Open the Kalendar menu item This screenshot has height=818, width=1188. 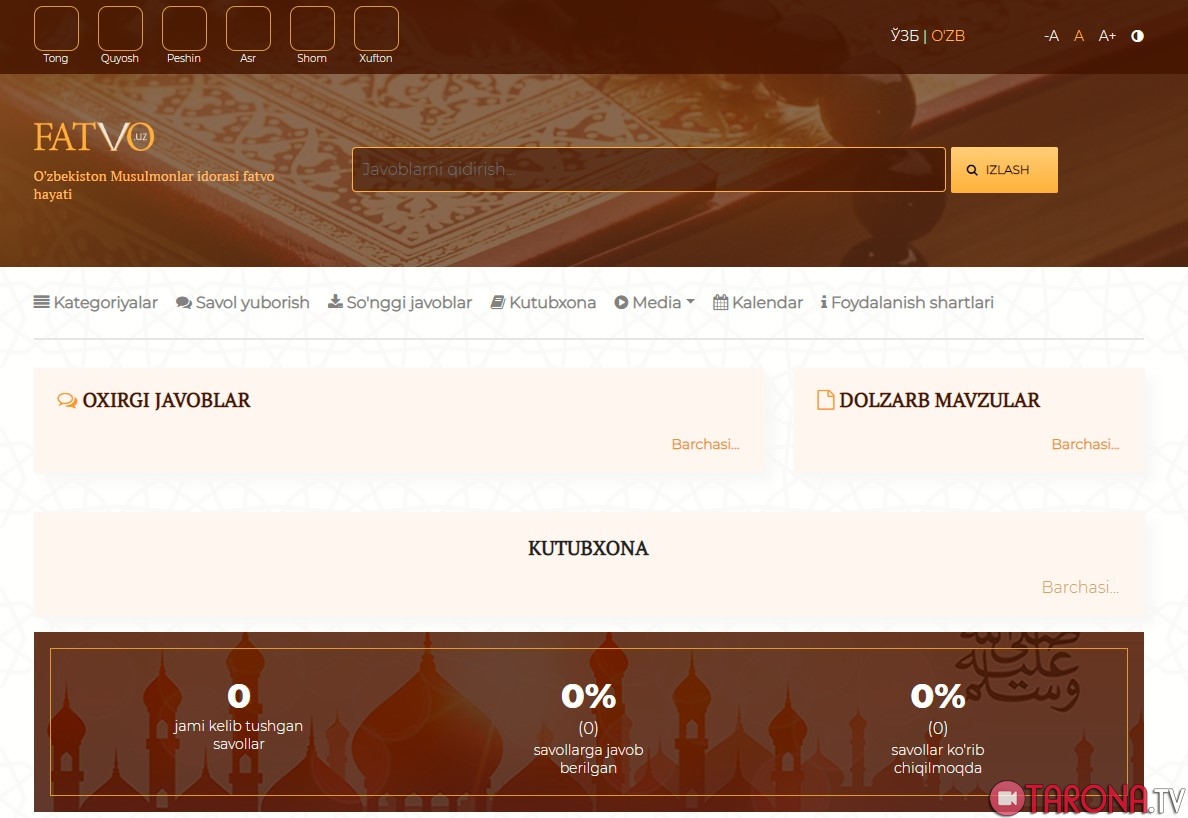758,302
